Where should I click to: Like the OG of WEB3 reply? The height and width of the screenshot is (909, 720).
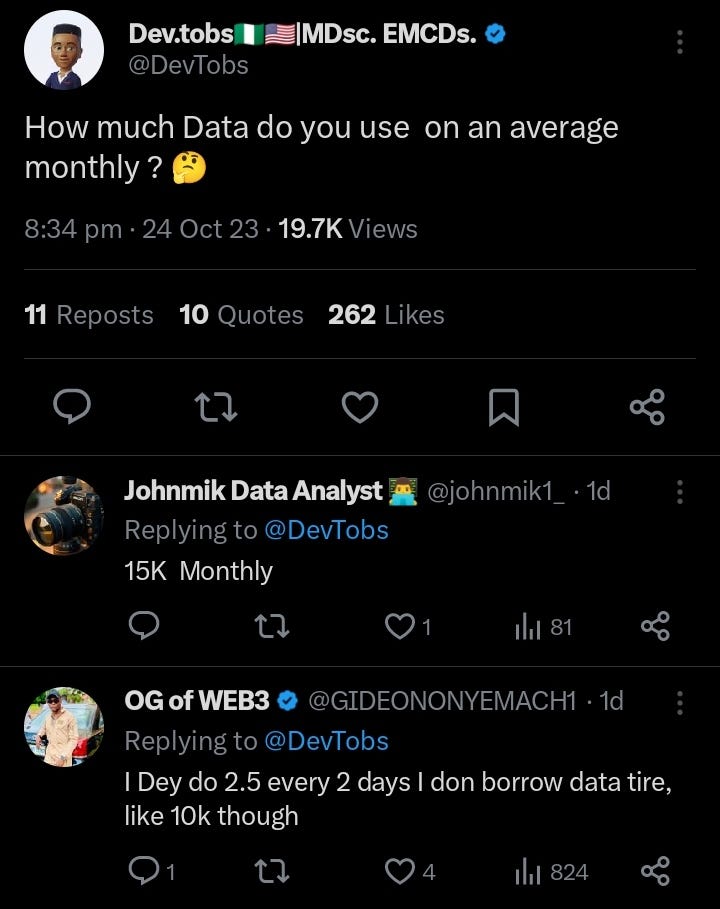pyautogui.click(x=400, y=872)
